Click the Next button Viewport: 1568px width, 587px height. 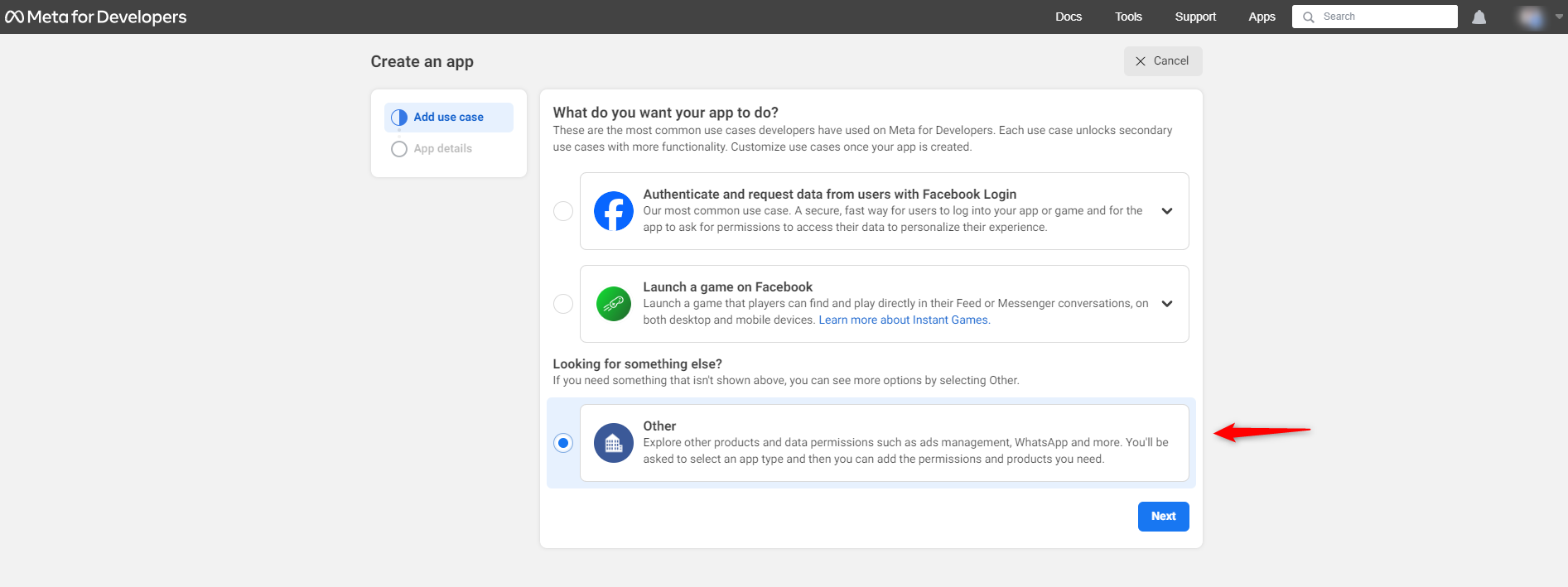coord(1163,517)
